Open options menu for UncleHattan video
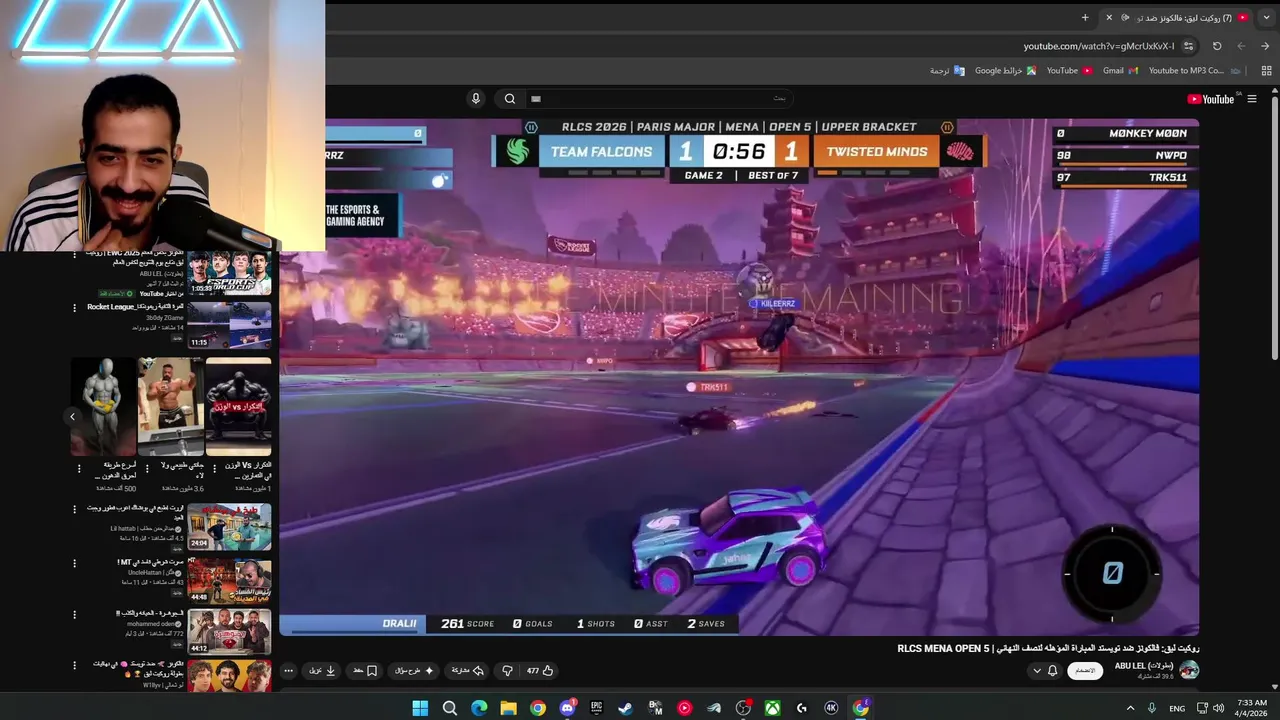Screen dimensions: 1280x720 (74, 563)
